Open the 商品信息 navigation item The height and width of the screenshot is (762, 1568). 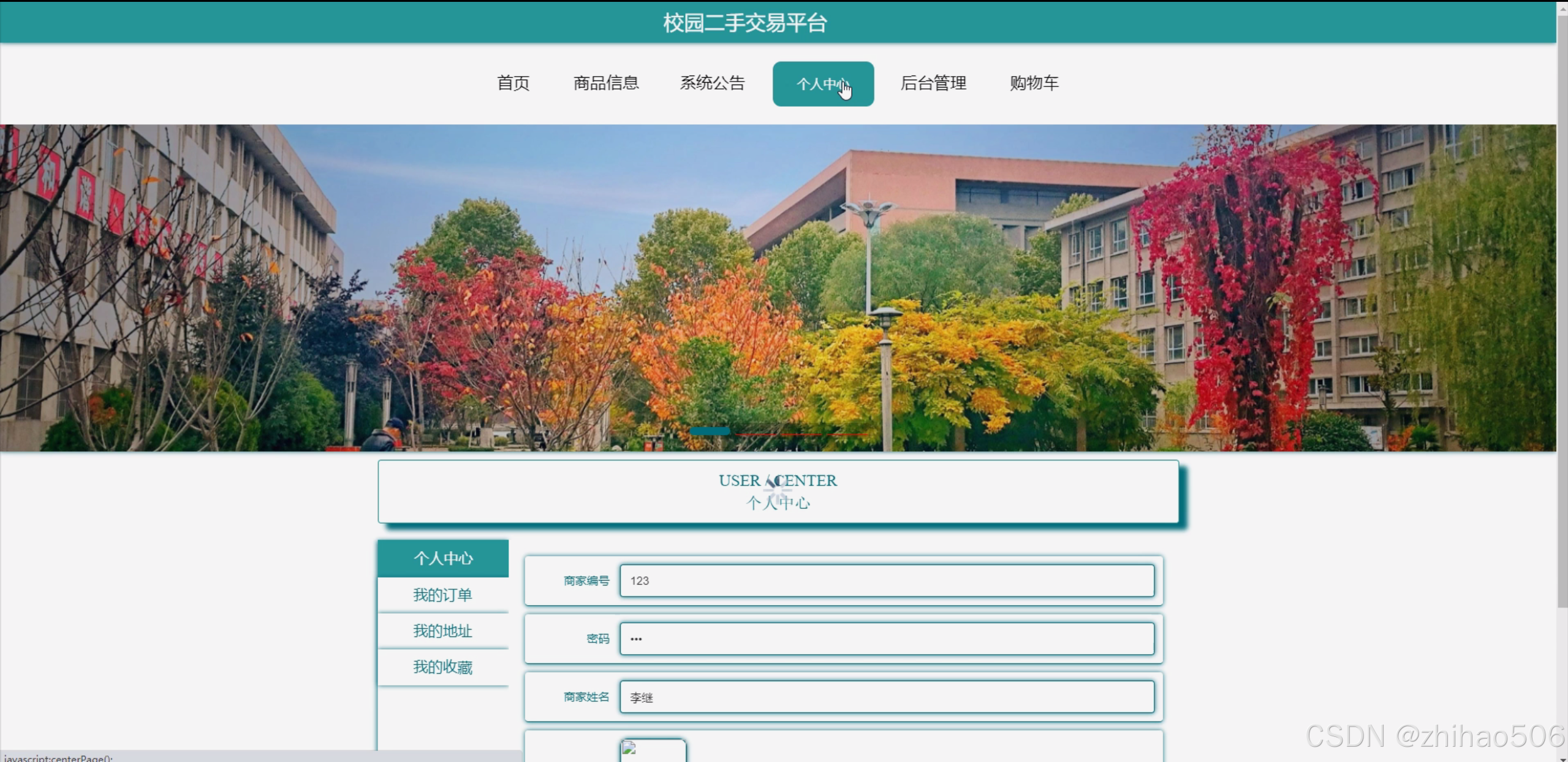606,83
